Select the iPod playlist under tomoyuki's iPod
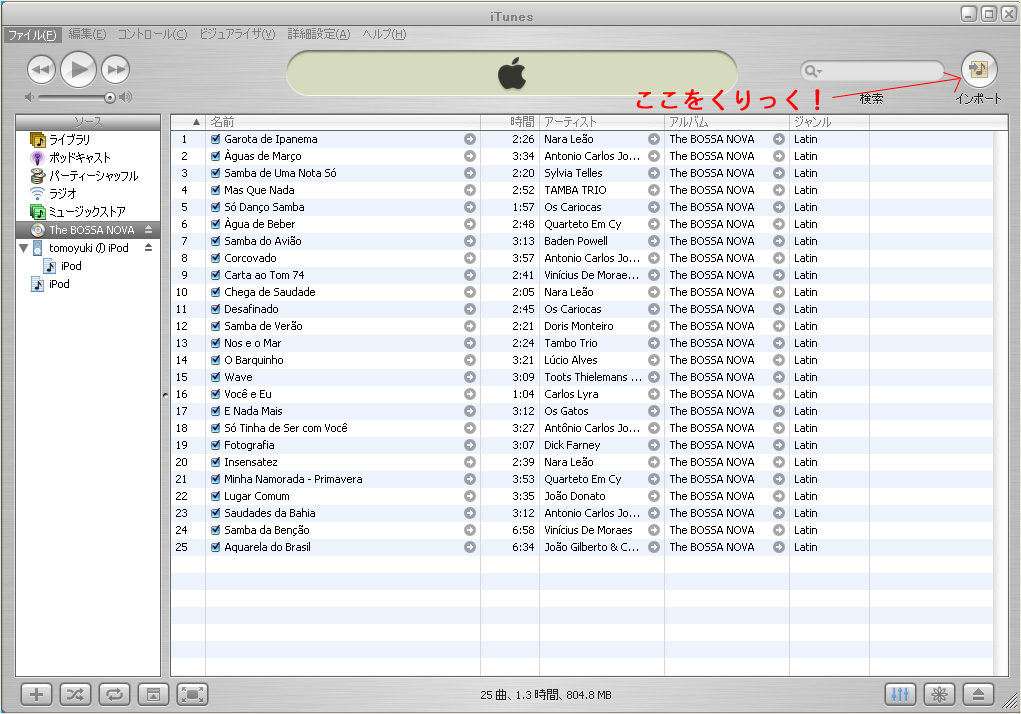 click(x=70, y=266)
